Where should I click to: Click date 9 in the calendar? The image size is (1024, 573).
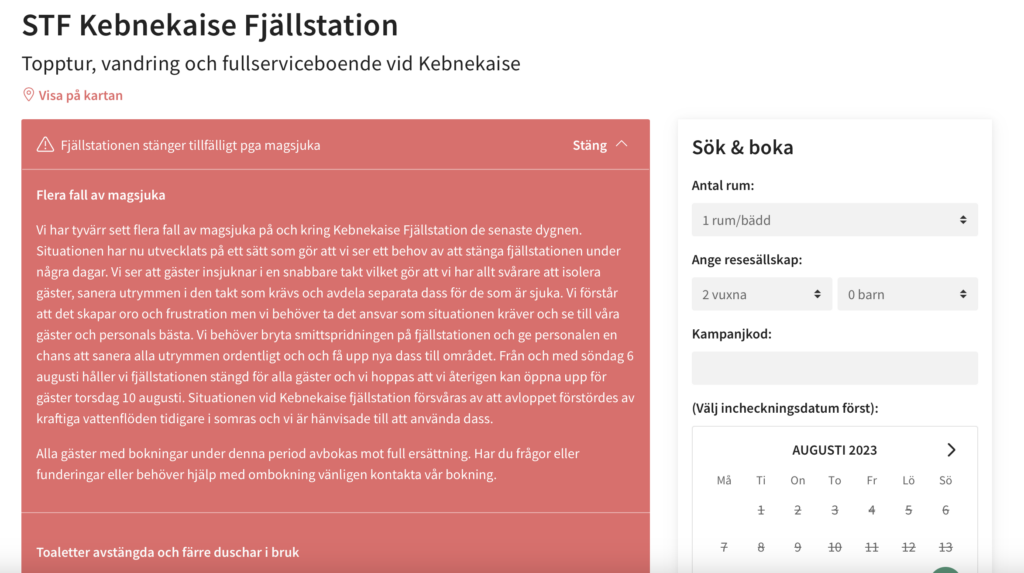point(797,547)
